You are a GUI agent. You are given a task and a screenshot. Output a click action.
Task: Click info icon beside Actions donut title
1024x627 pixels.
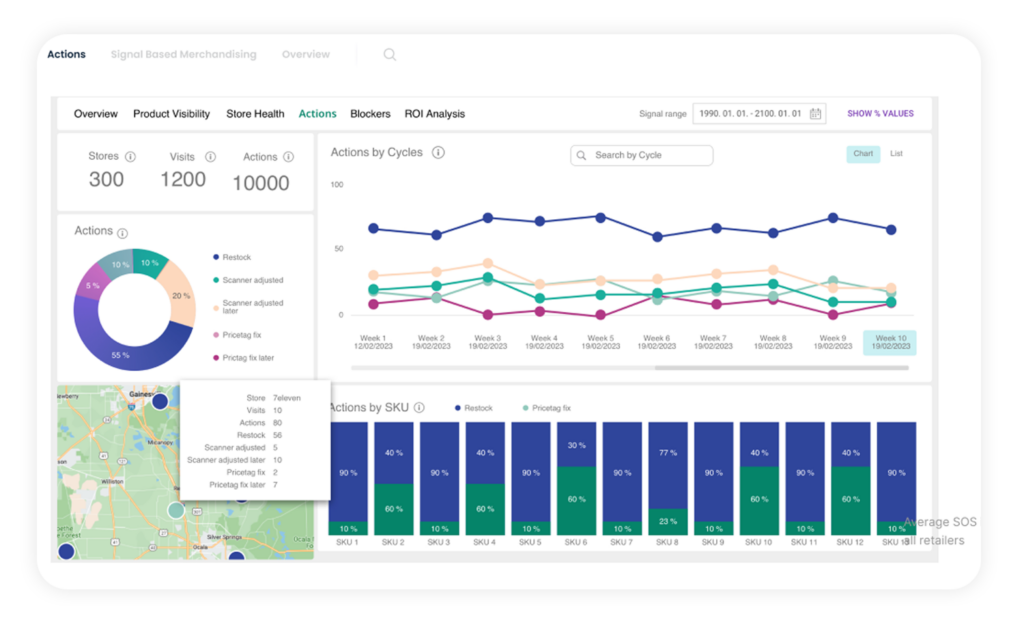pyautogui.click(x=123, y=232)
